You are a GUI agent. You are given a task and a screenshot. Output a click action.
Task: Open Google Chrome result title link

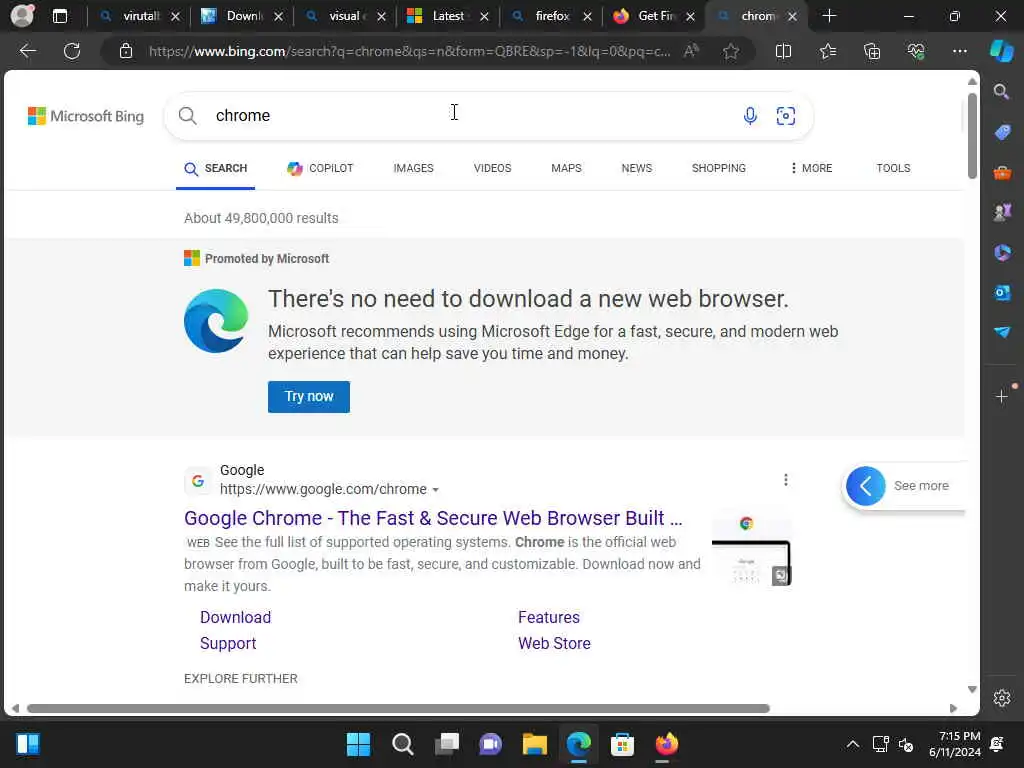click(433, 518)
